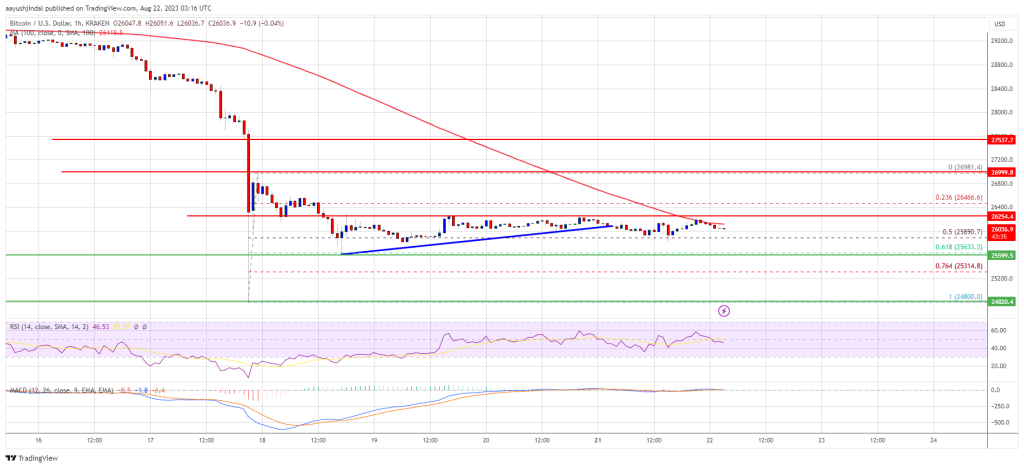The width and height of the screenshot is (1024, 468).
Task: Select the RSI (14, close) indicator legend
Action: click(40, 327)
